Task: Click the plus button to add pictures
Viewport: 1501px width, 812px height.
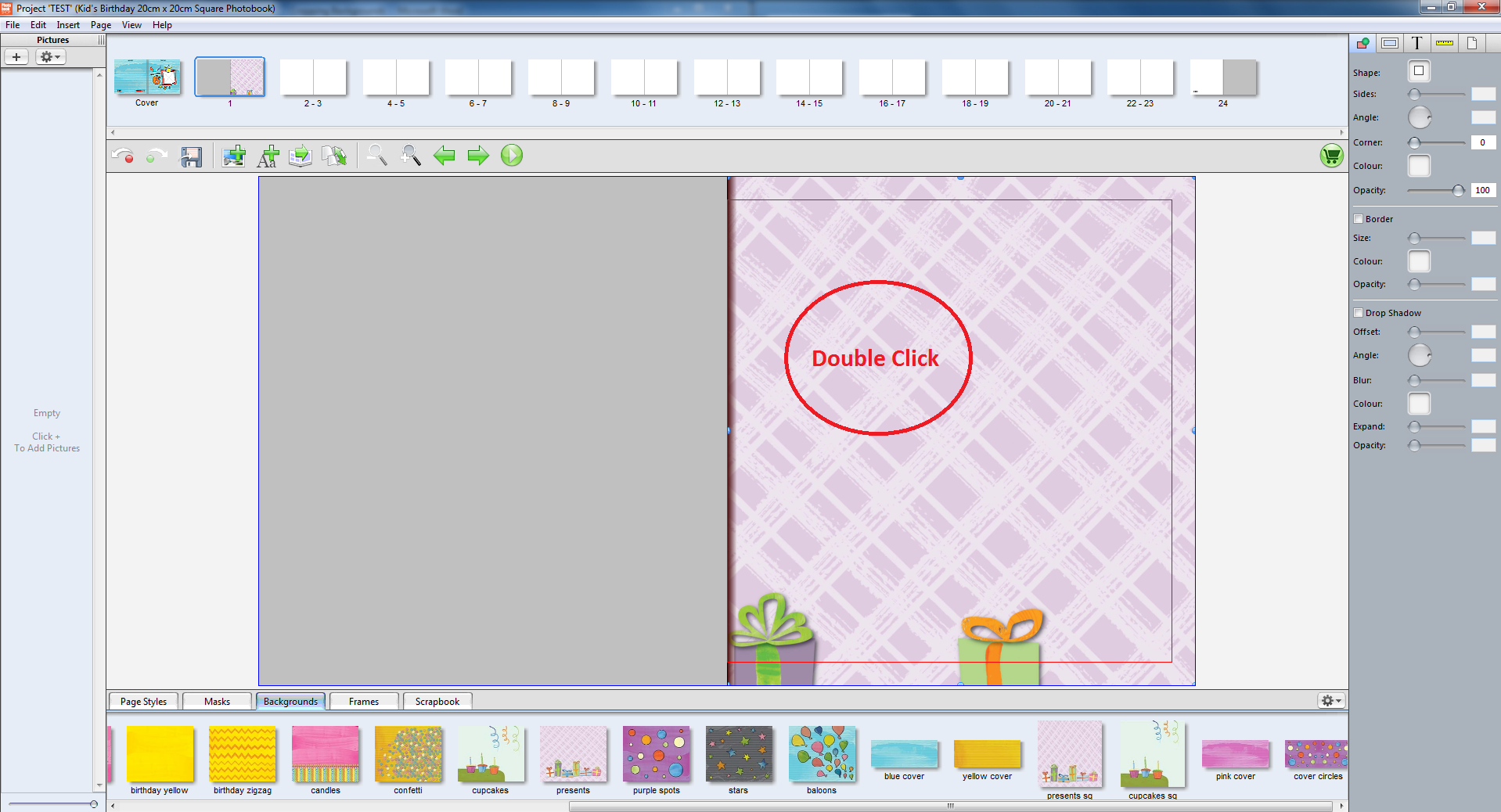Action: point(16,57)
